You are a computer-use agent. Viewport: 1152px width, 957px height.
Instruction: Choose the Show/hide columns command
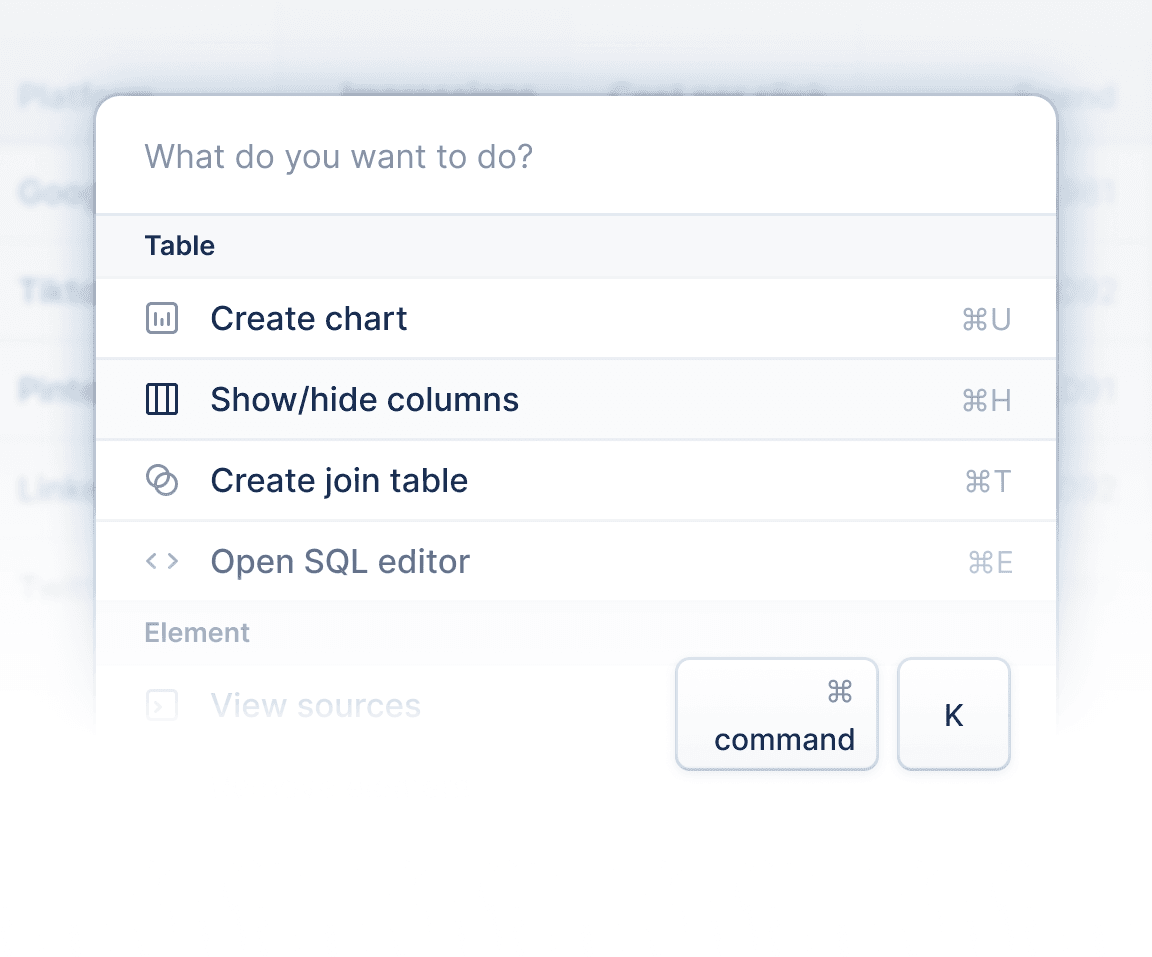click(364, 400)
